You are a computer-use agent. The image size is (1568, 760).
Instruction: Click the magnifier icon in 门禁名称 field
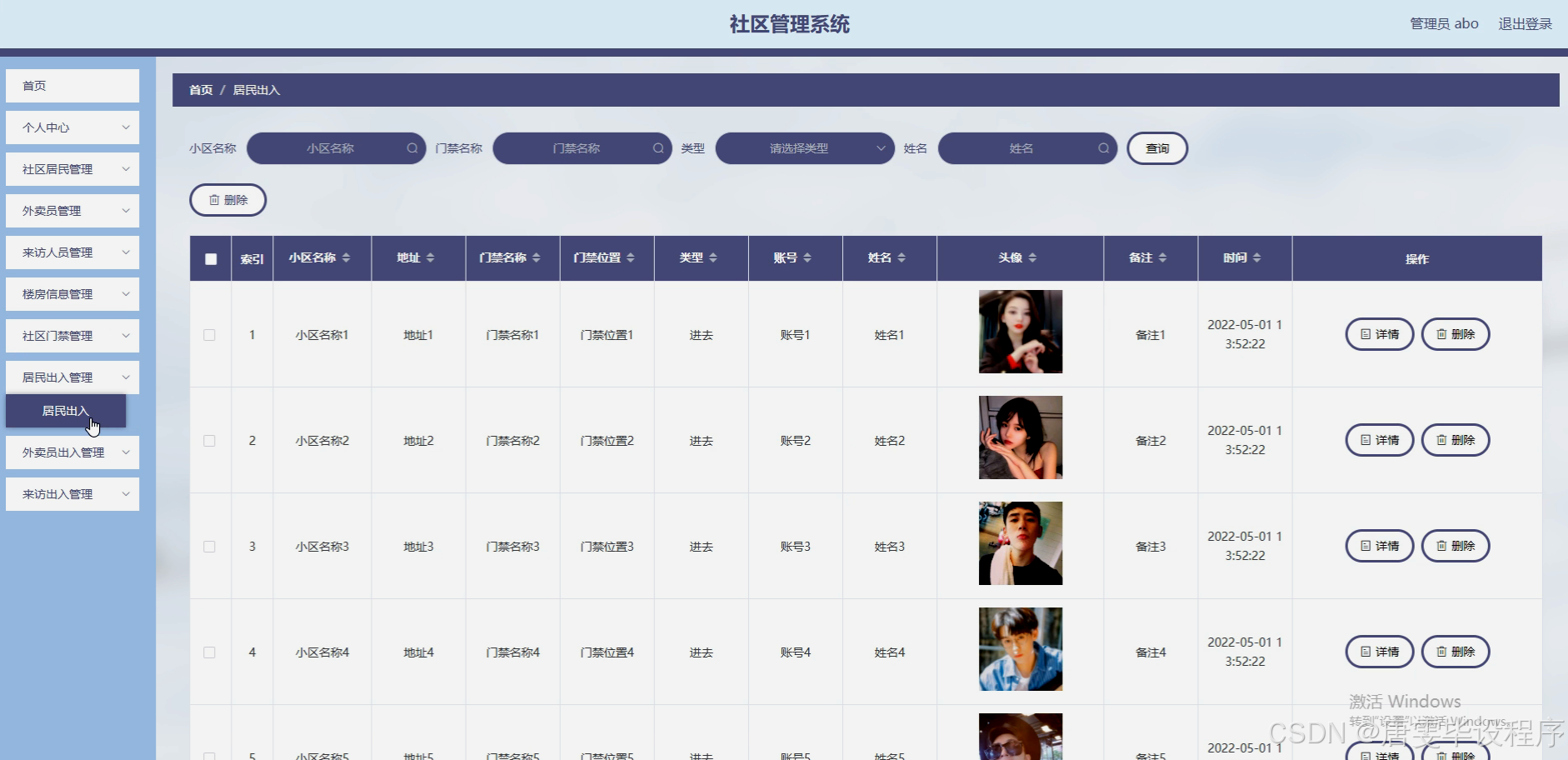point(658,148)
